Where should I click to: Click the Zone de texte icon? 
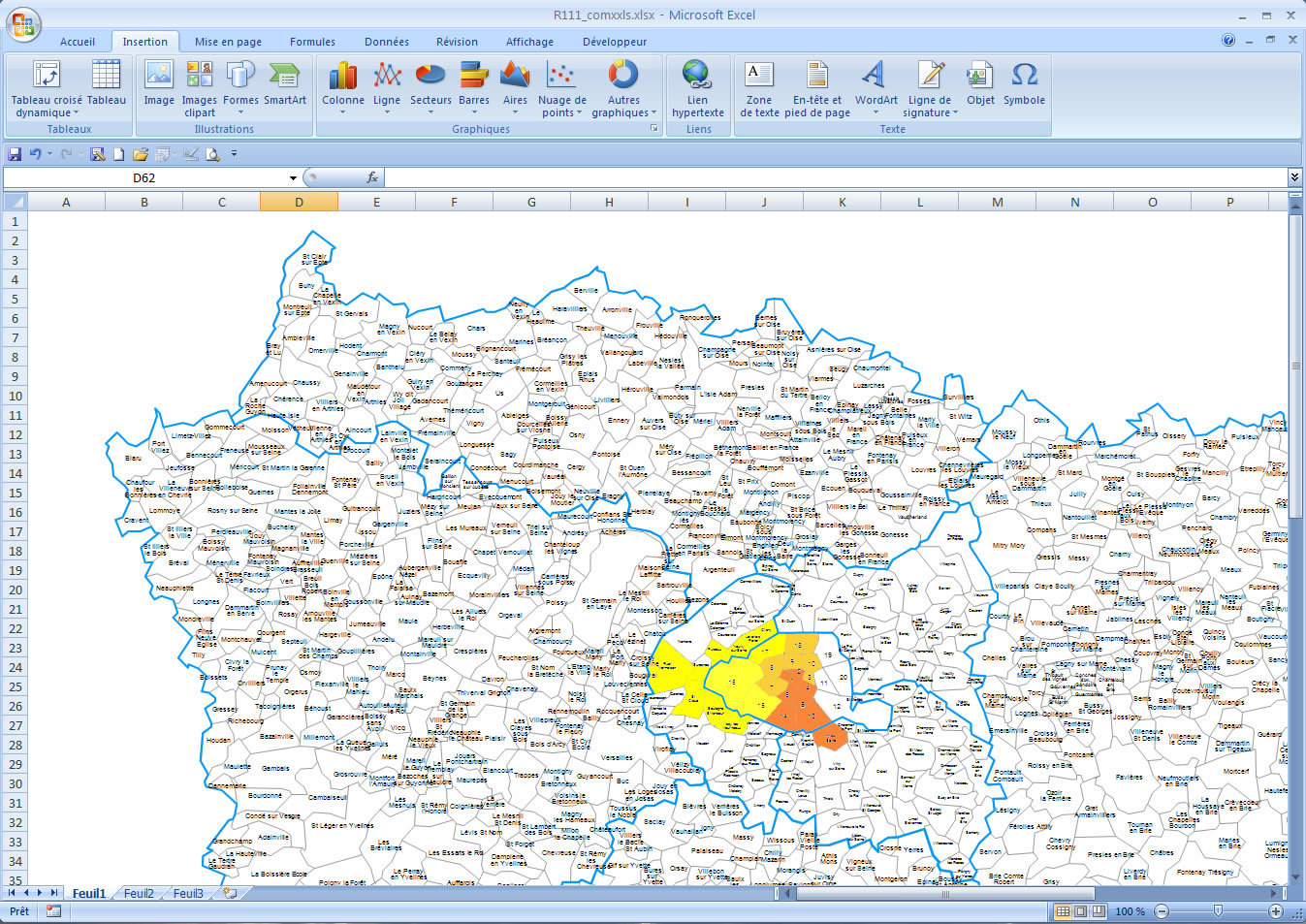point(759,76)
